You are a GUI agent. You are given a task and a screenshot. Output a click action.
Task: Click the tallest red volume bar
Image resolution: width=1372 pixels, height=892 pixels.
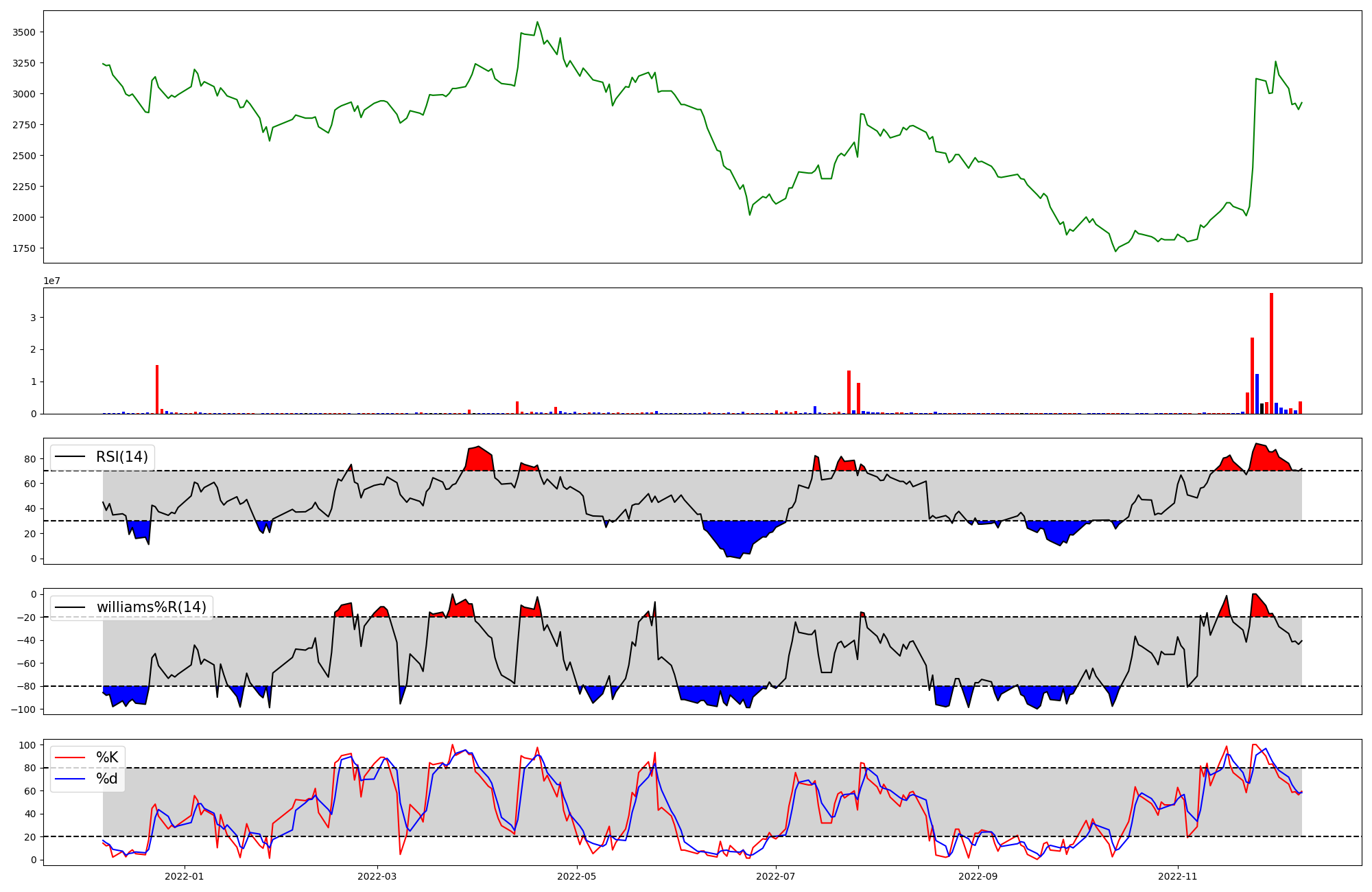click(x=1271, y=353)
